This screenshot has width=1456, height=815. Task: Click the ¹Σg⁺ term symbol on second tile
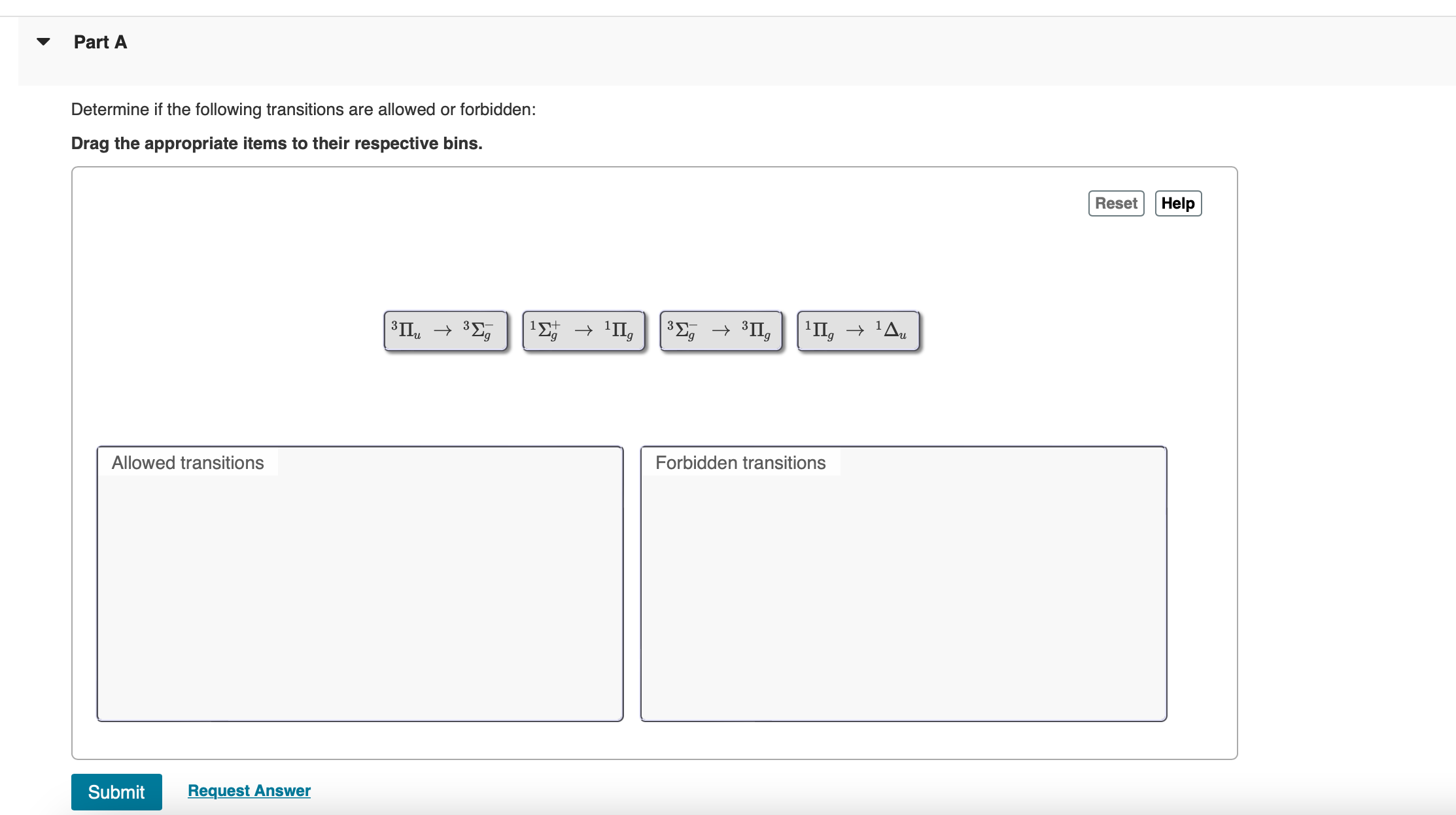pyautogui.click(x=546, y=330)
